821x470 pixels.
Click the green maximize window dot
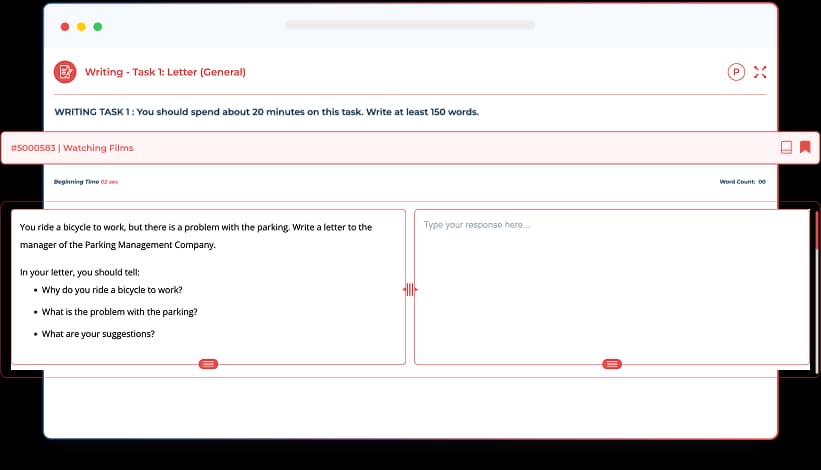click(x=98, y=26)
